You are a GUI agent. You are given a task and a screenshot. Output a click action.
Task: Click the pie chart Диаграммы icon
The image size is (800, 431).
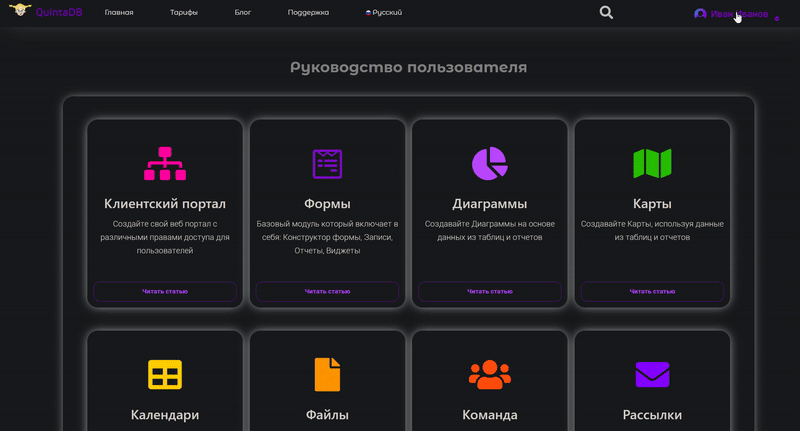point(490,163)
